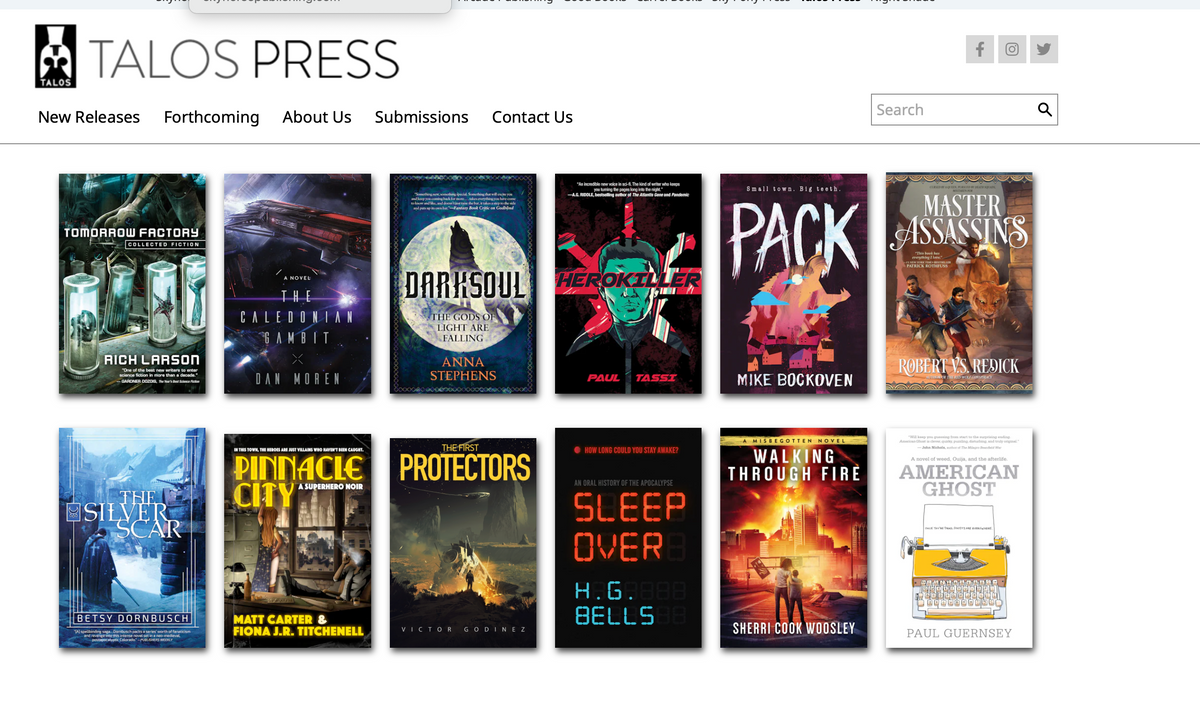
Task: Open the New Releases menu item
Action: [88, 117]
